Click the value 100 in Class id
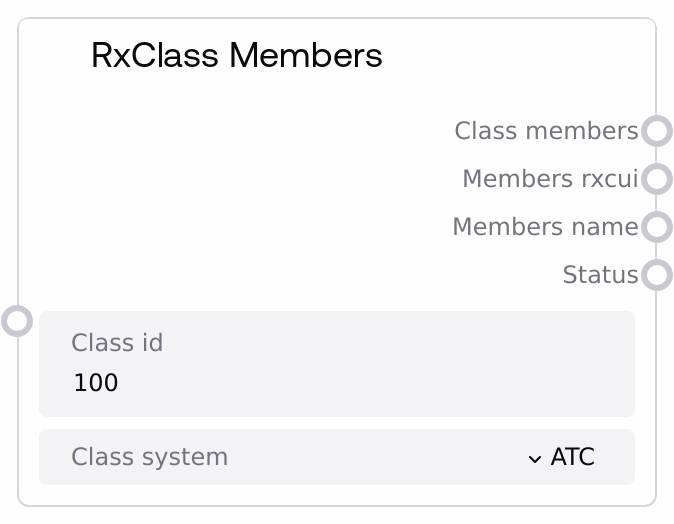This screenshot has height=524, width=674. [x=96, y=383]
